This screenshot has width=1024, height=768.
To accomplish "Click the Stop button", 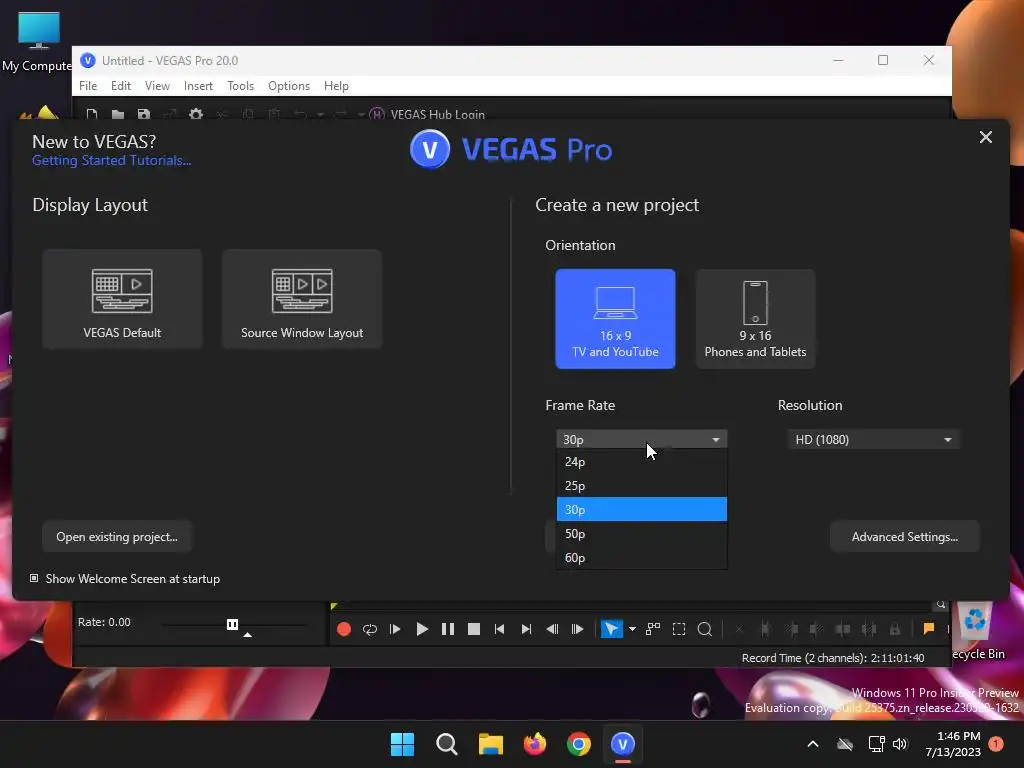I will point(474,629).
